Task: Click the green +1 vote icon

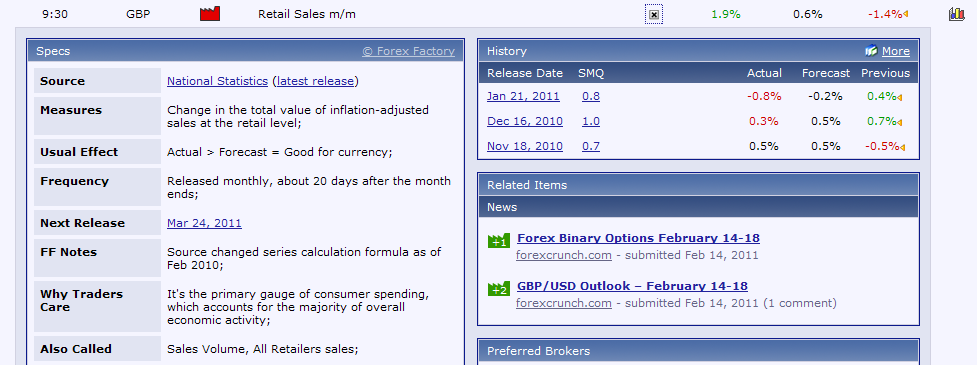Action: click(499, 240)
